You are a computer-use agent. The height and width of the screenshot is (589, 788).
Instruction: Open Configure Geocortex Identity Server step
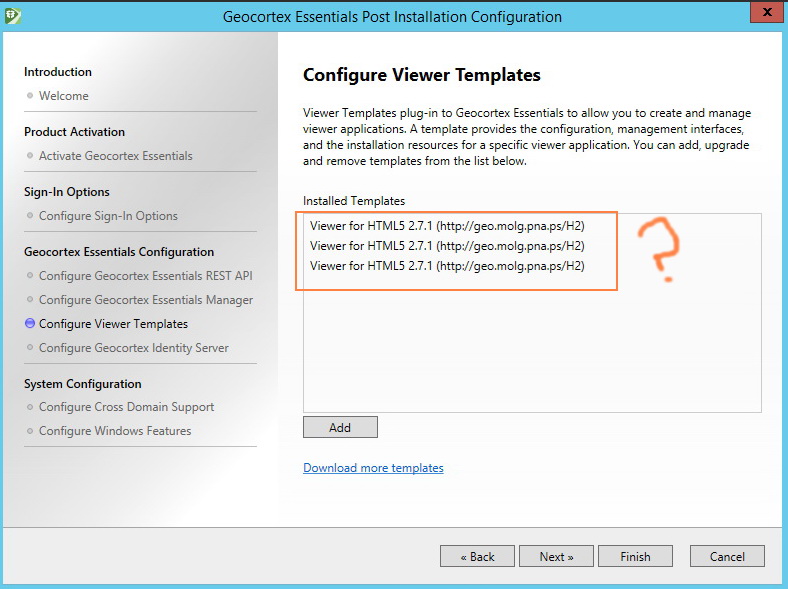click(x=134, y=348)
